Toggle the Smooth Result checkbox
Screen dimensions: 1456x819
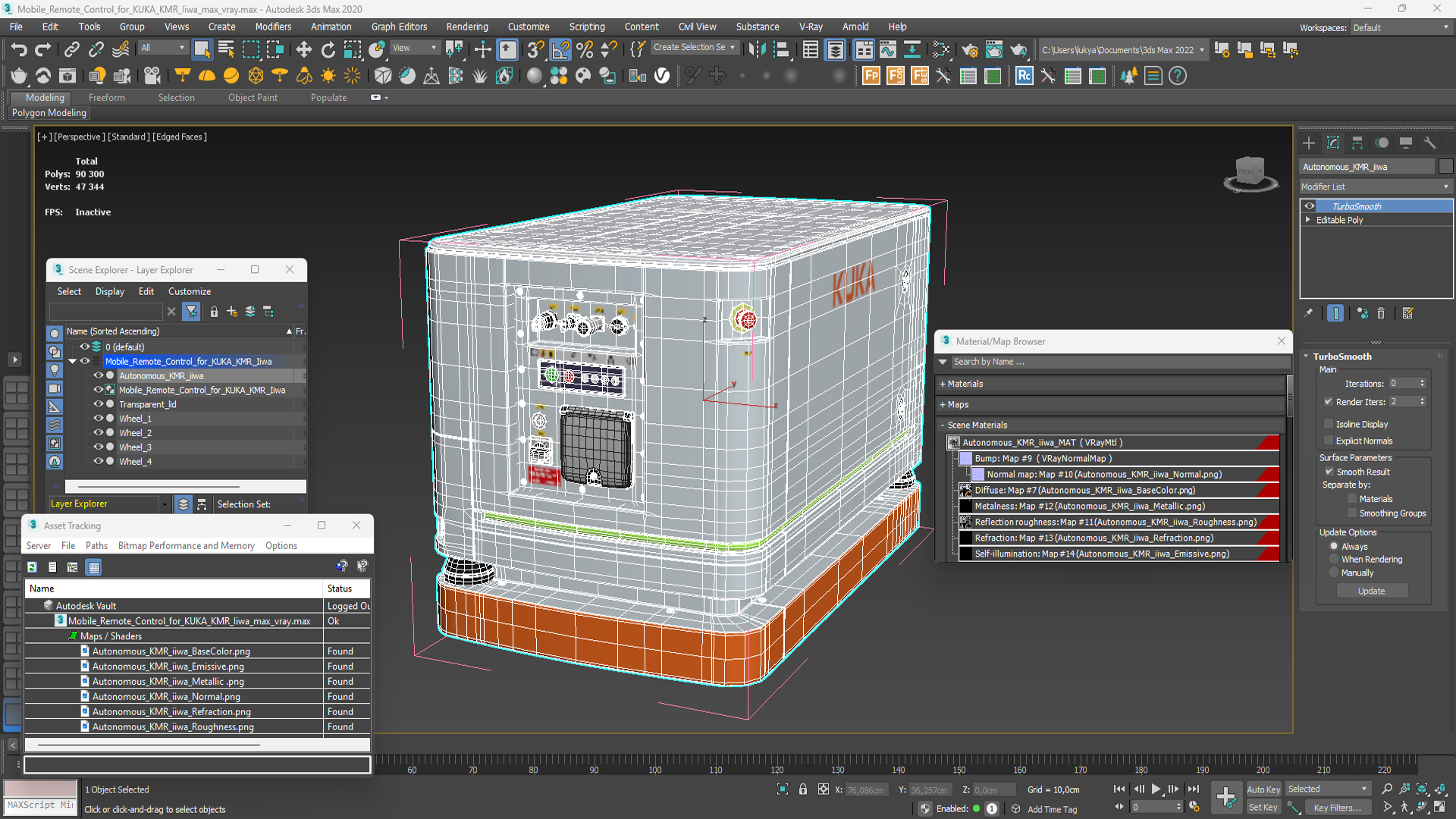(1329, 472)
